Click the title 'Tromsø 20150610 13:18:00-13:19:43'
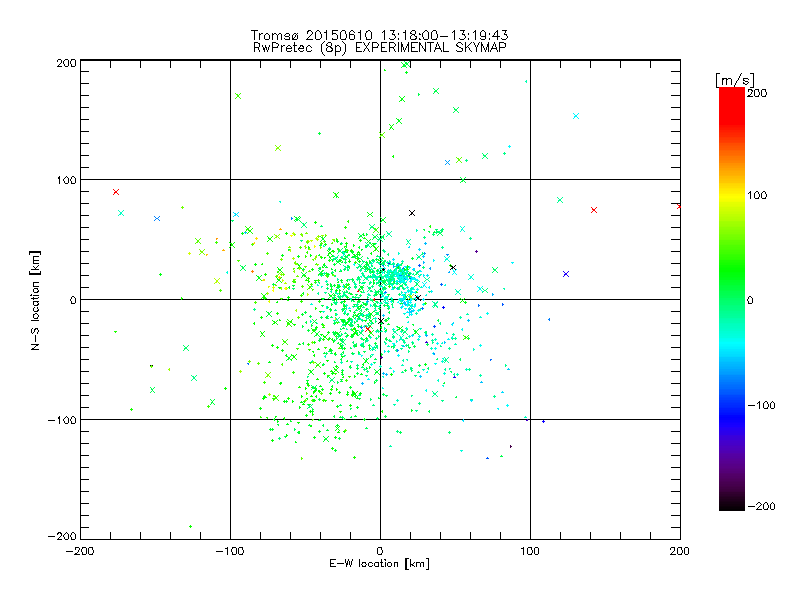Viewport: 800px width, 600px height. pos(379,35)
